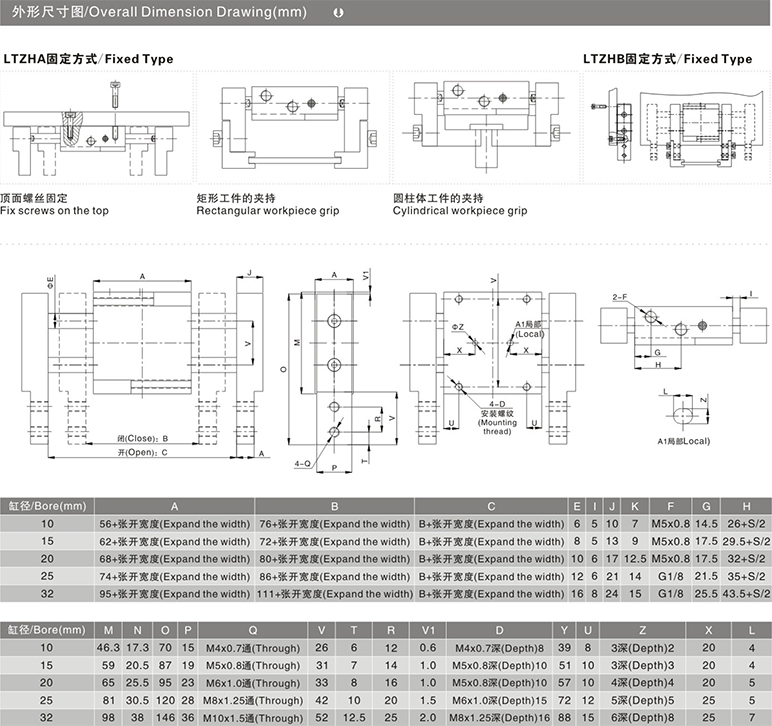This screenshot has width=772, height=726.
Task: Click the table column header 'H'
Action: [x=746, y=506]
